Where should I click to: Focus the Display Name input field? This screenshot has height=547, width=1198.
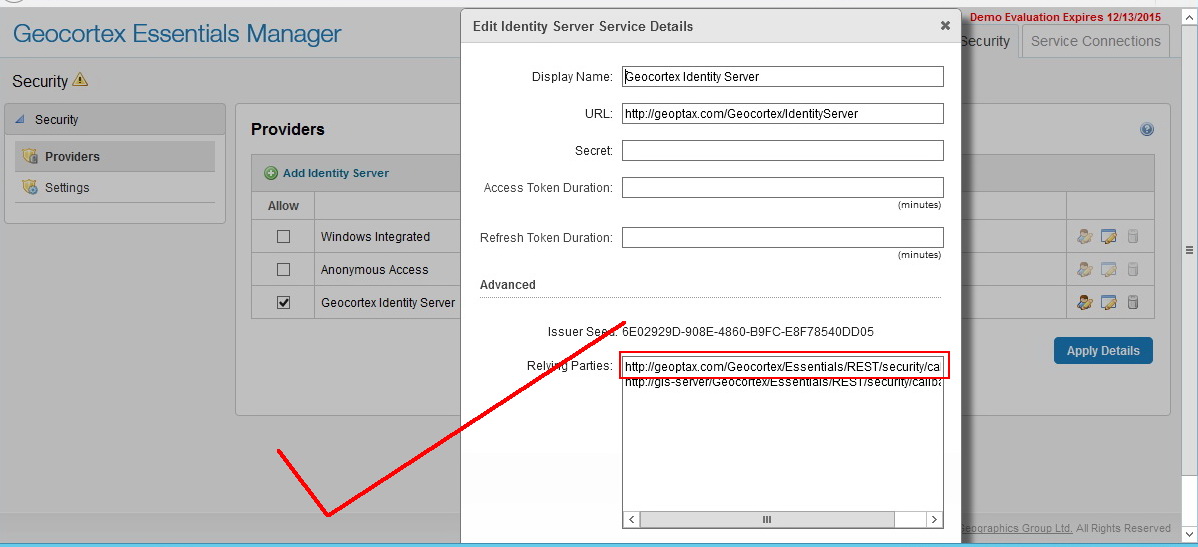click(782, 76)
